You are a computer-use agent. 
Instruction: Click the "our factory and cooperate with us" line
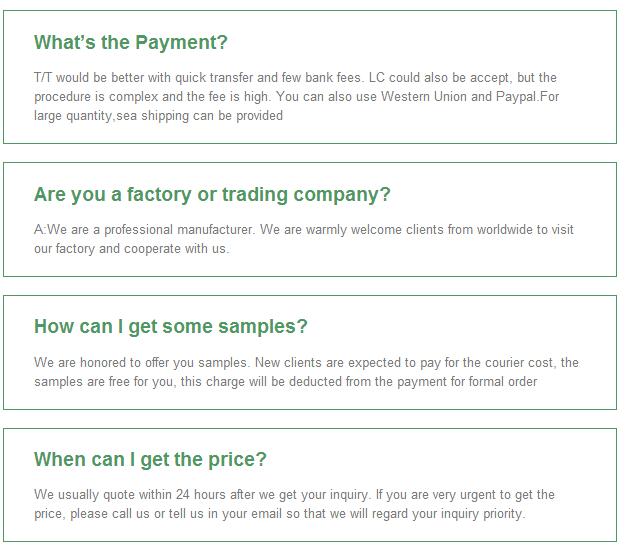coord(132,249)
